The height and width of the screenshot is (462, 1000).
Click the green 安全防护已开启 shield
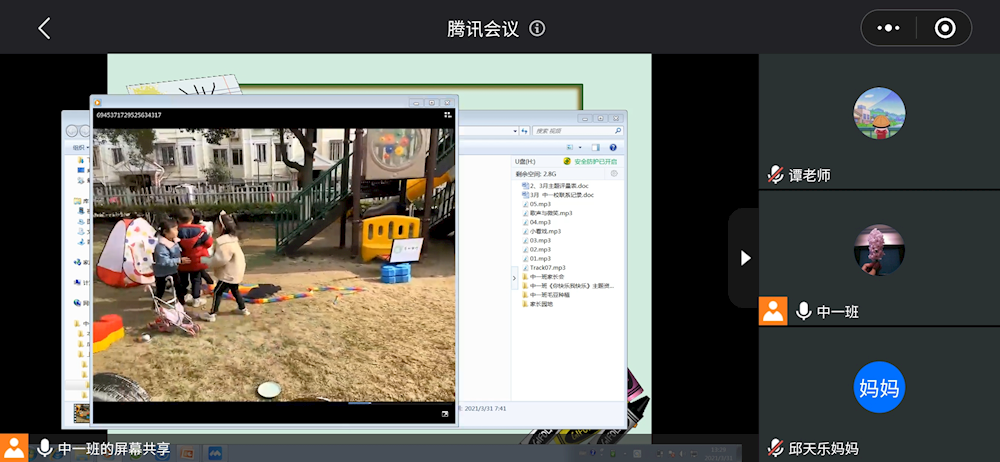[x=567, y=162]
